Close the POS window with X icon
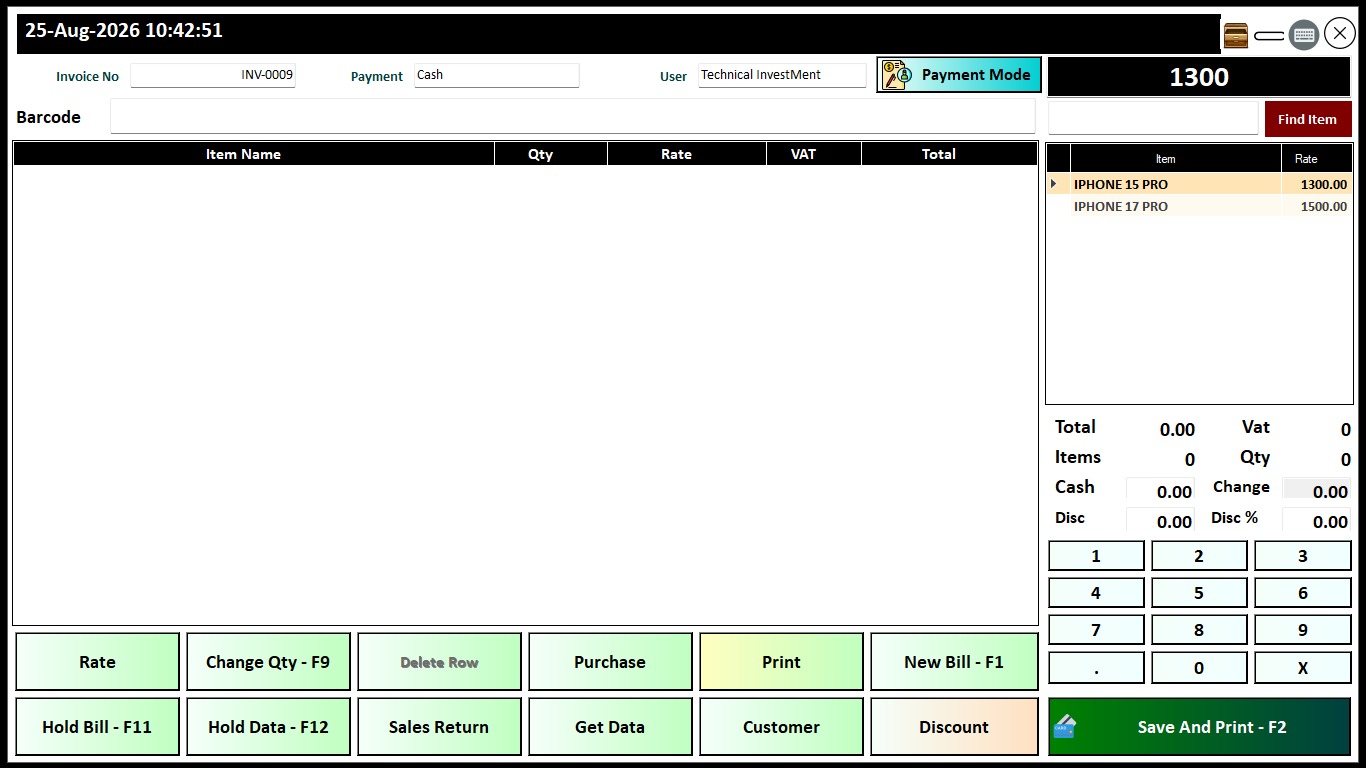Image resolution: width=1366 pixels, height=768 pixels. point(1340,34)
